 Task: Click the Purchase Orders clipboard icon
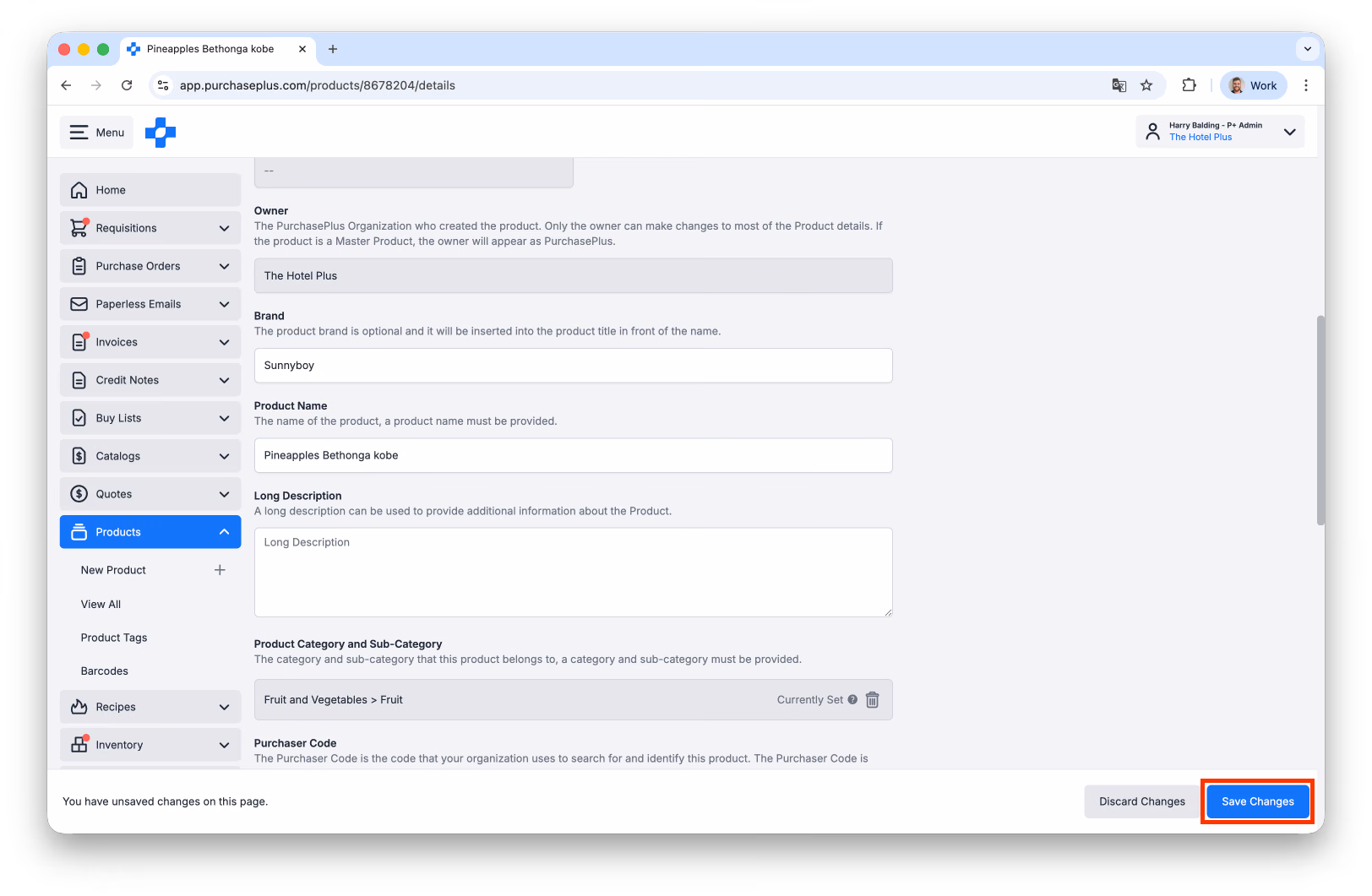point(79,266)
